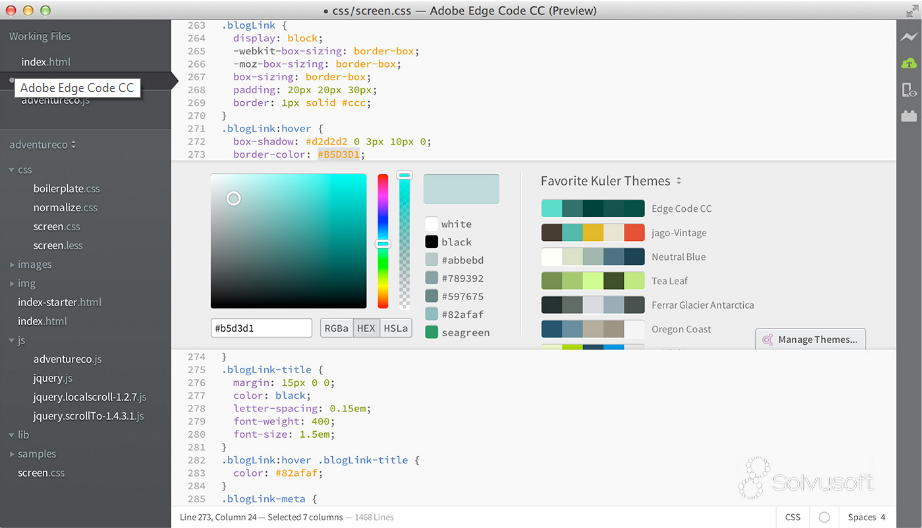Switch color format to HEX

coord(366,328)
